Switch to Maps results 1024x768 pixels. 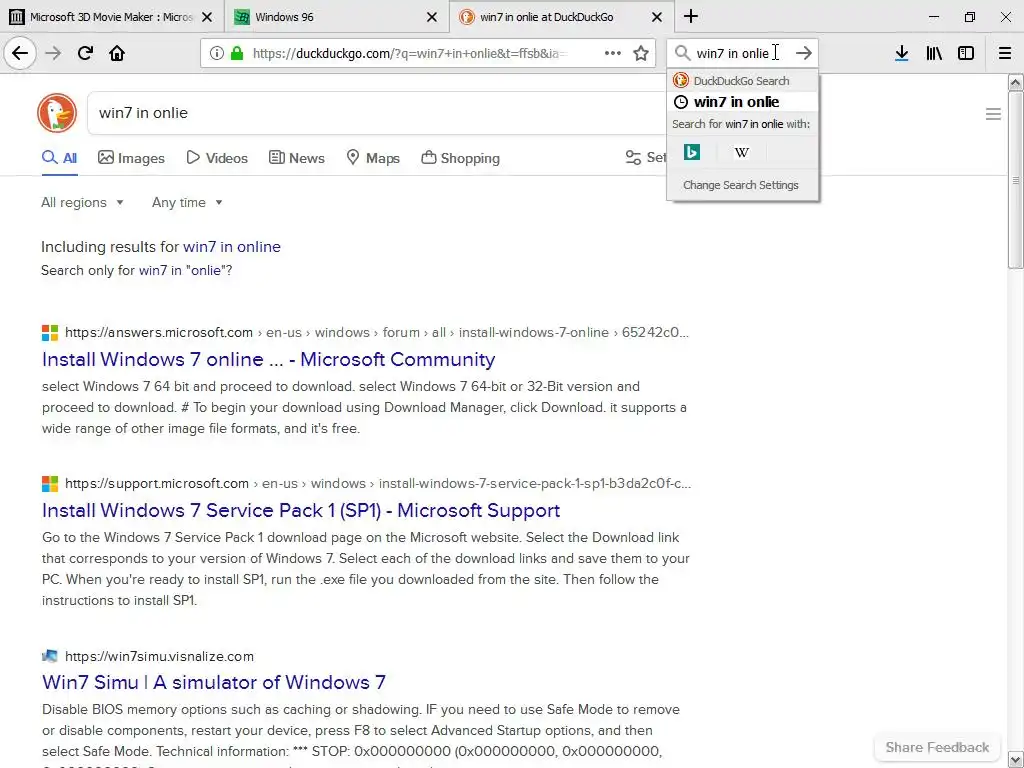(x=372, y=158)
